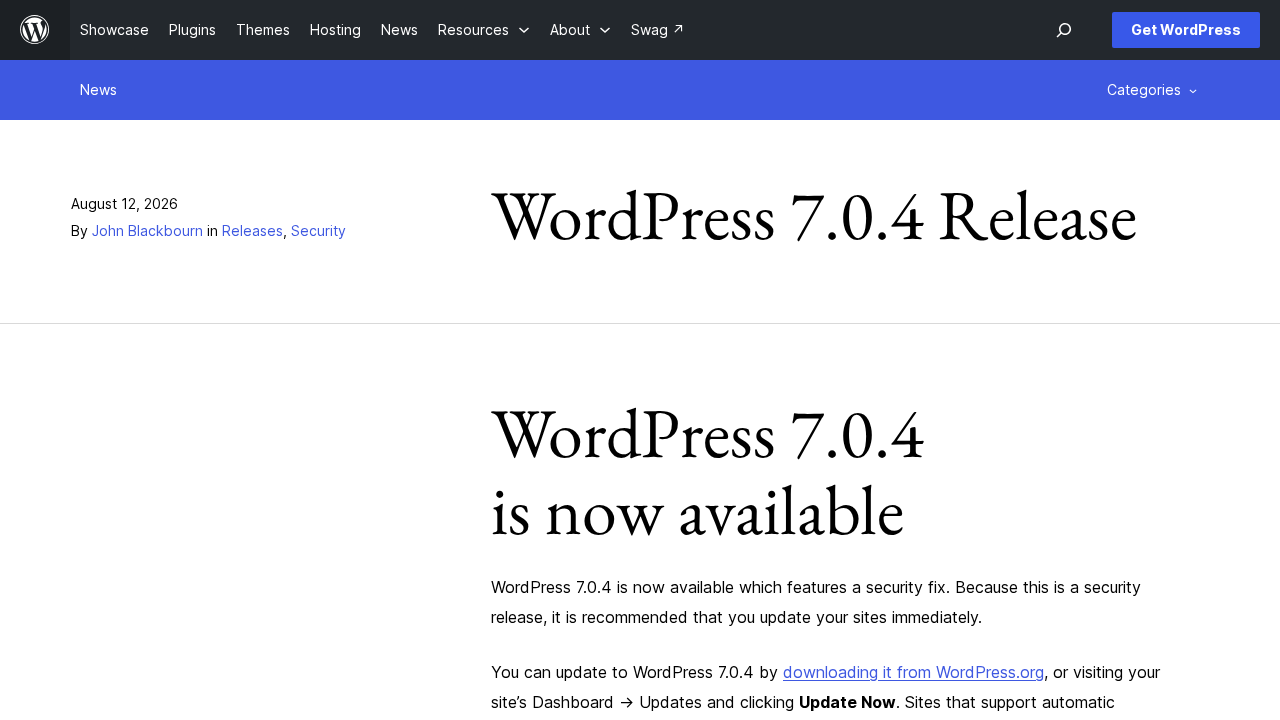Screen dimensions: 1280x720
Task: Follow the downloading it from WordPress.org link
Action: 913,672
